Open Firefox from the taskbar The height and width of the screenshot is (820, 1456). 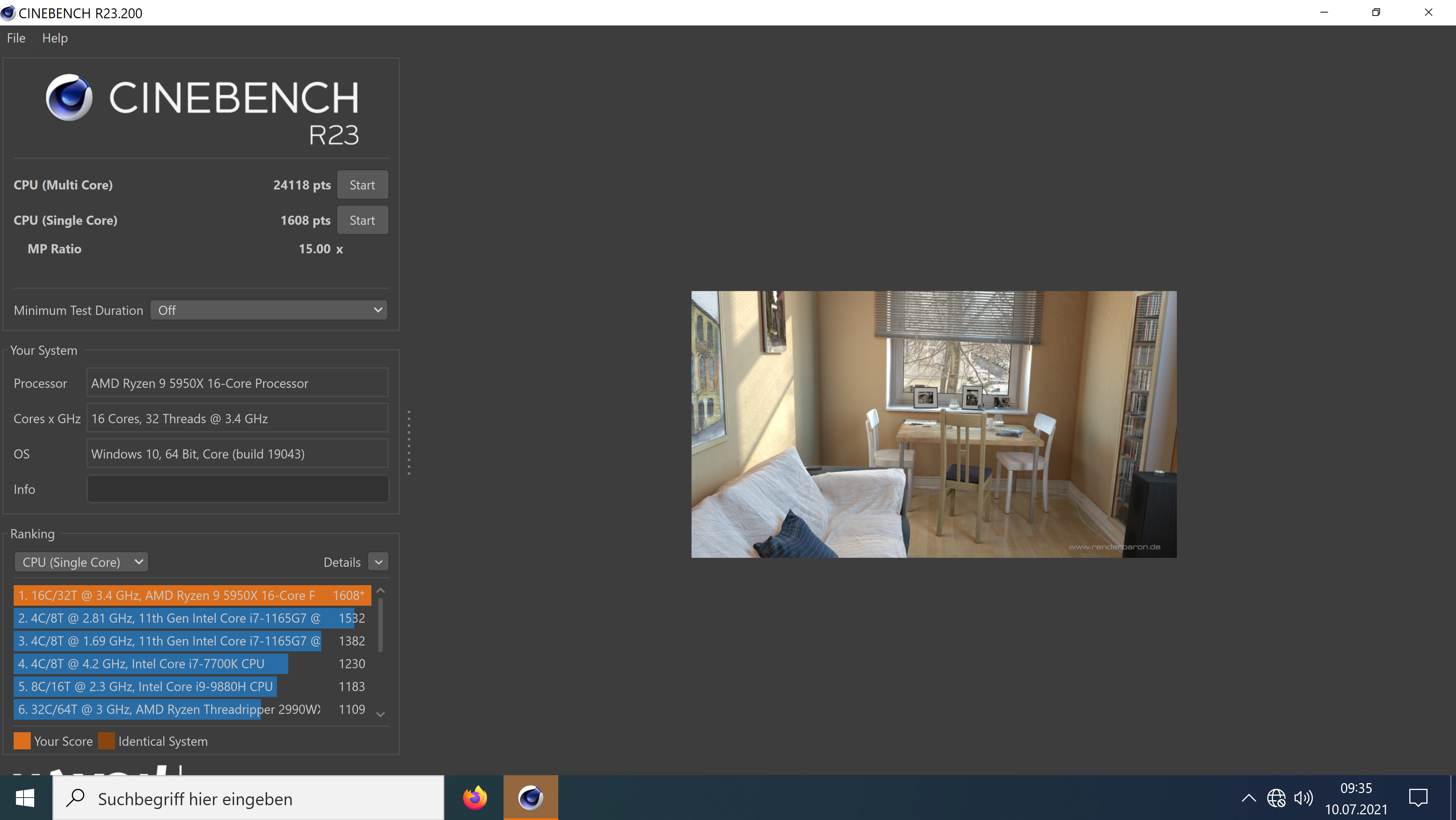(x=475, y=798)
